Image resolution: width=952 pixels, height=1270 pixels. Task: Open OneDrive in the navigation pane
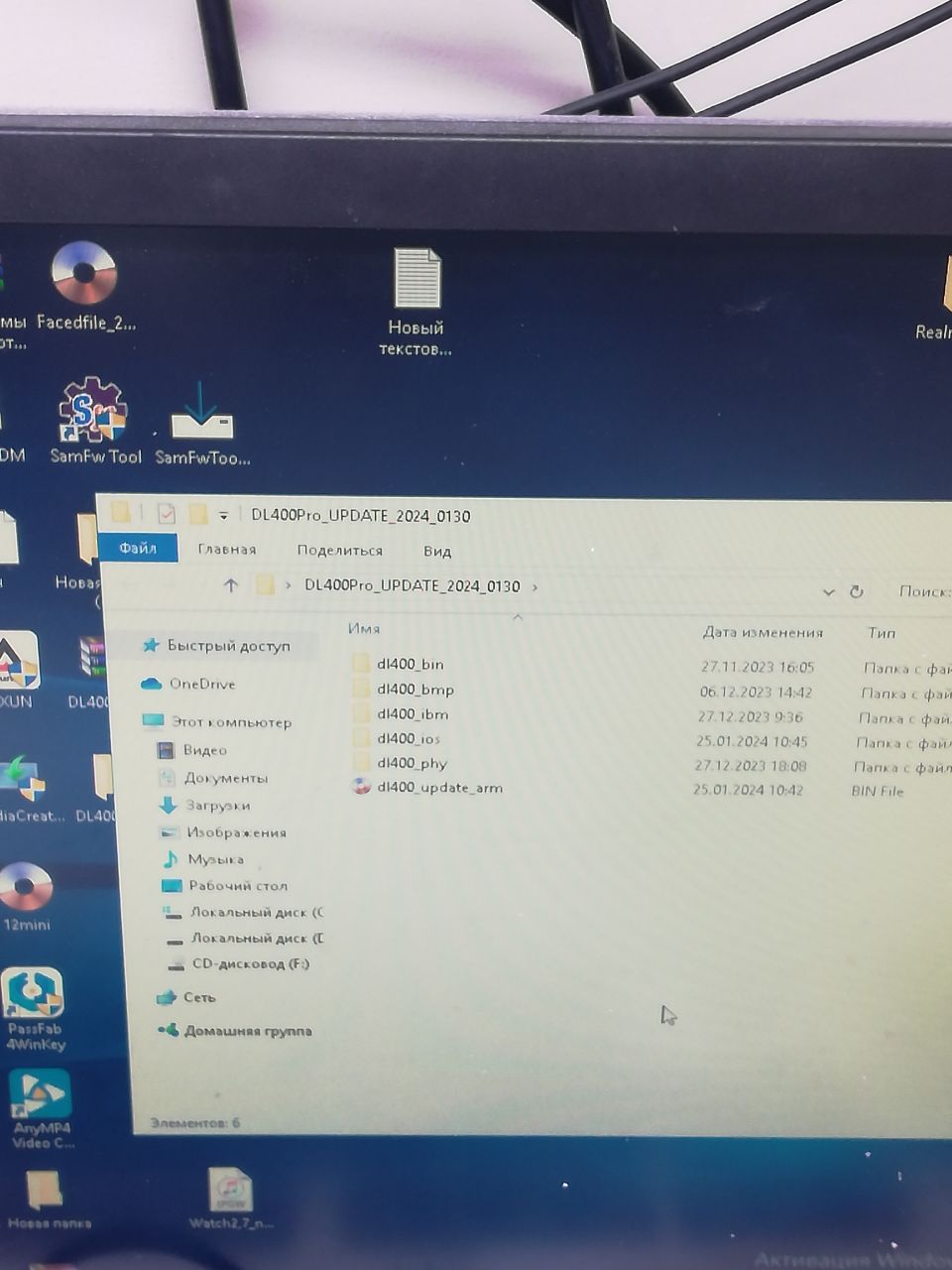[189, 684]
